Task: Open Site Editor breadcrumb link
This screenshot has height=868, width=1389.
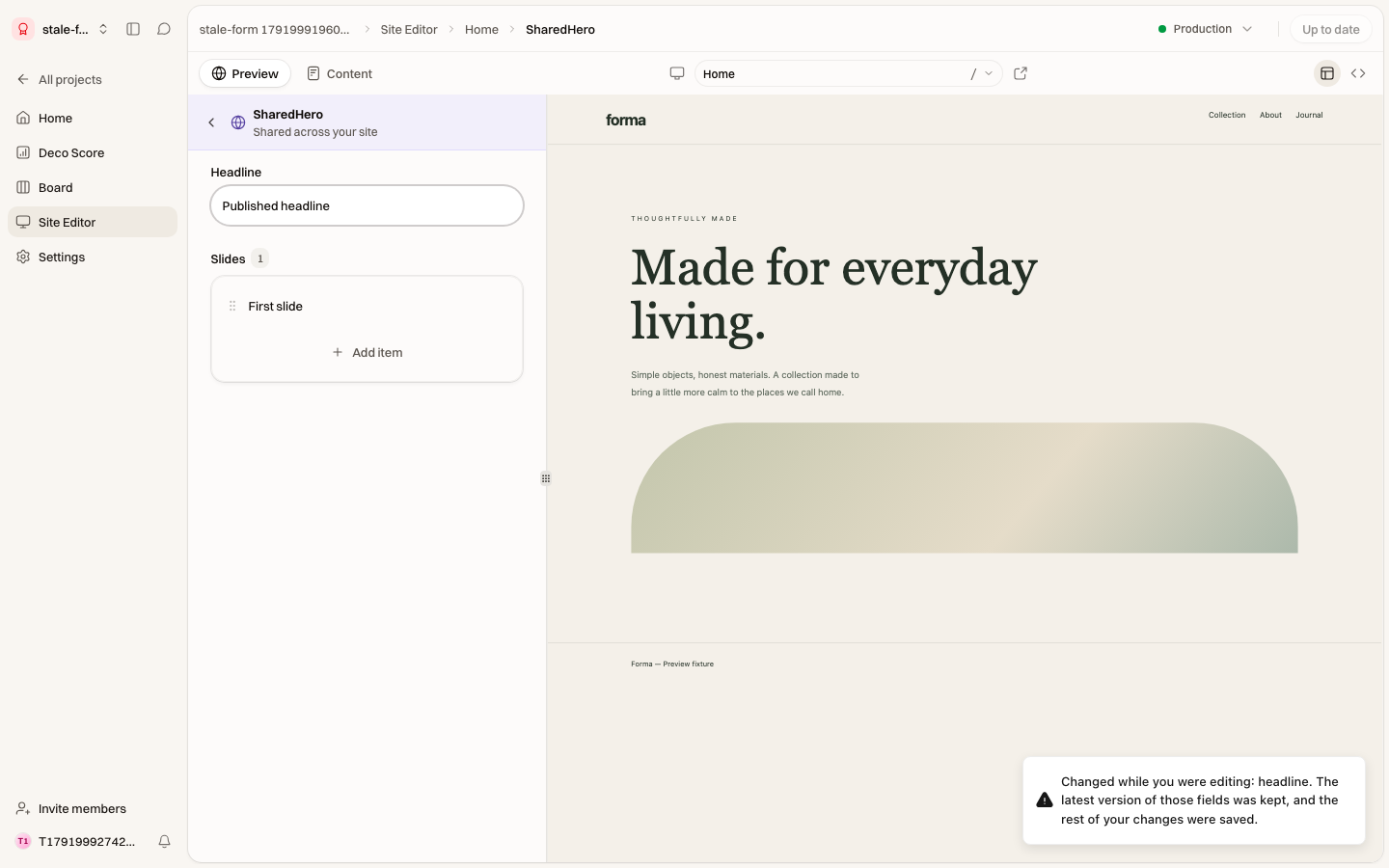Action: point(409,29)
